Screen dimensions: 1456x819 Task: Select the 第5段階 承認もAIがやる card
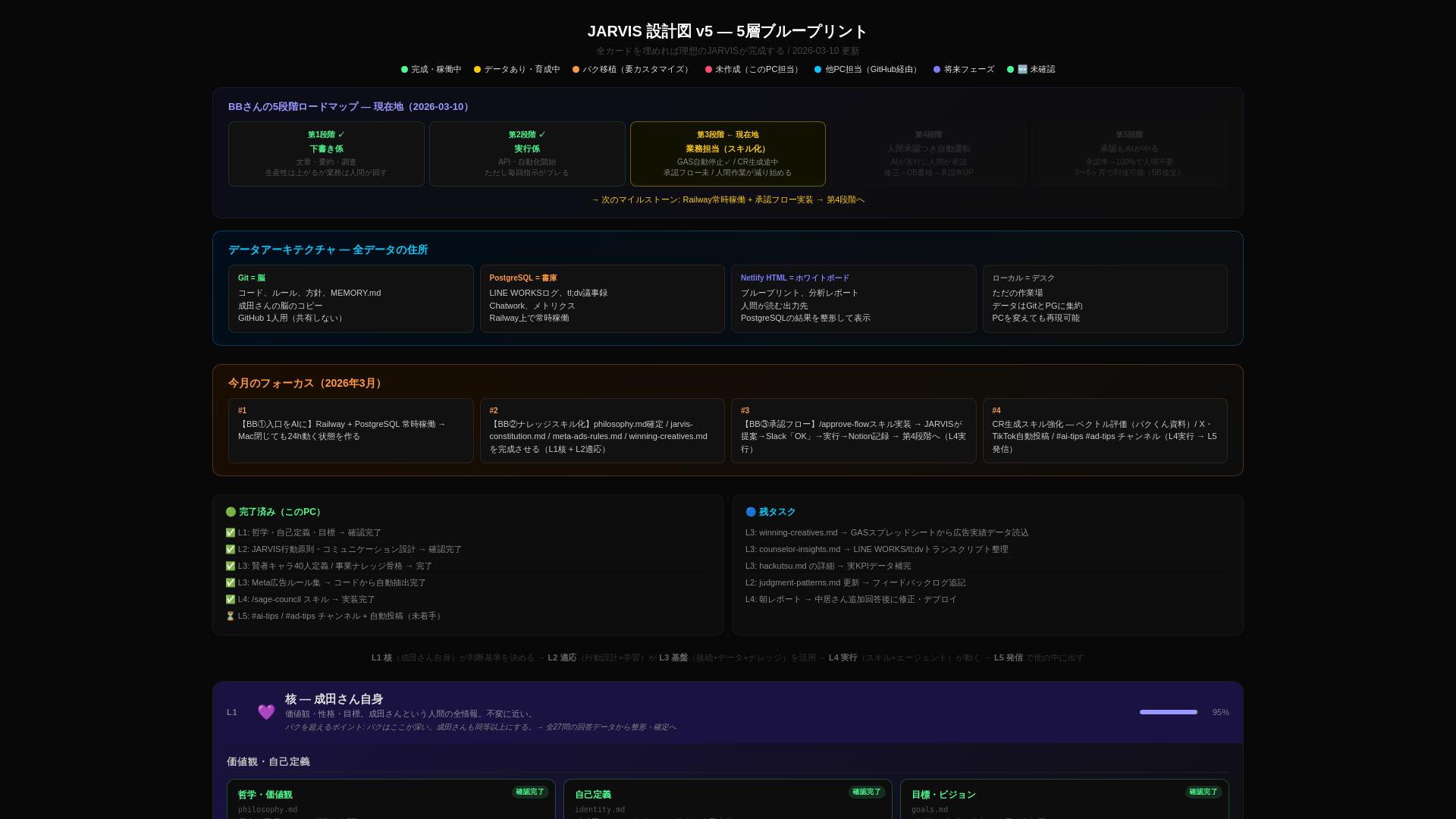tap(1129, 154)
